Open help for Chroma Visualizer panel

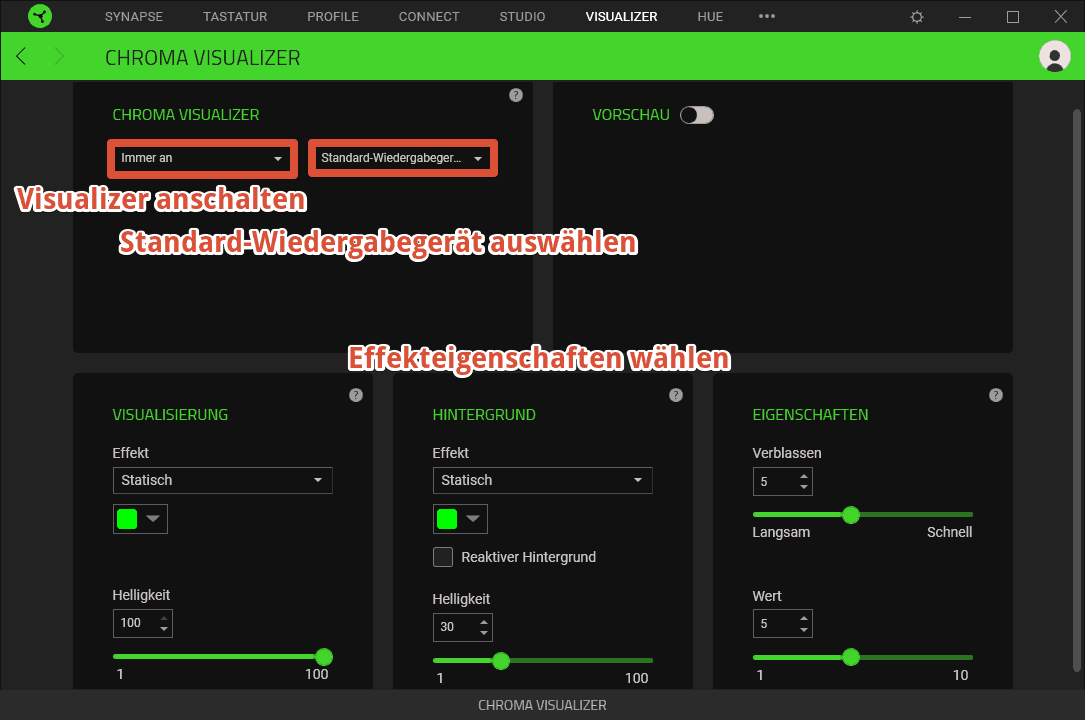point(516,95)
